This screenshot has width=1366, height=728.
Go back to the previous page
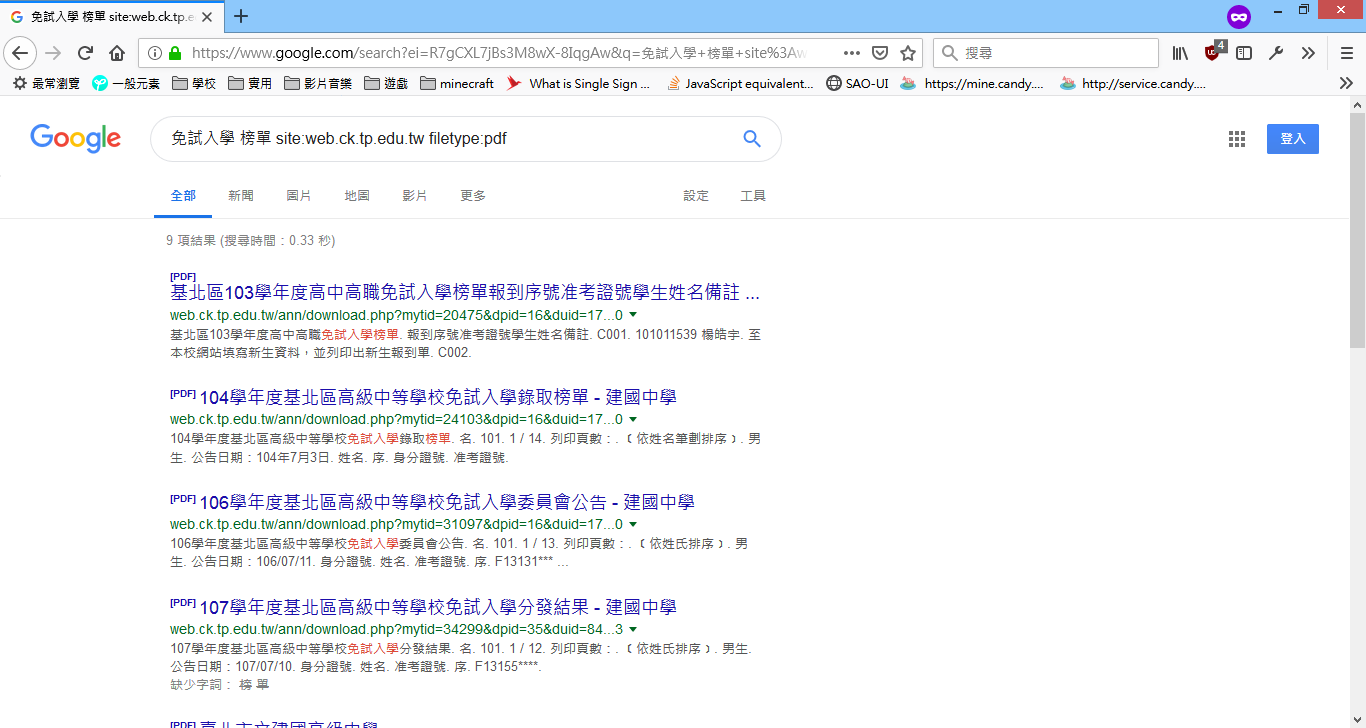pyautogui.click(x=20, y=53)
